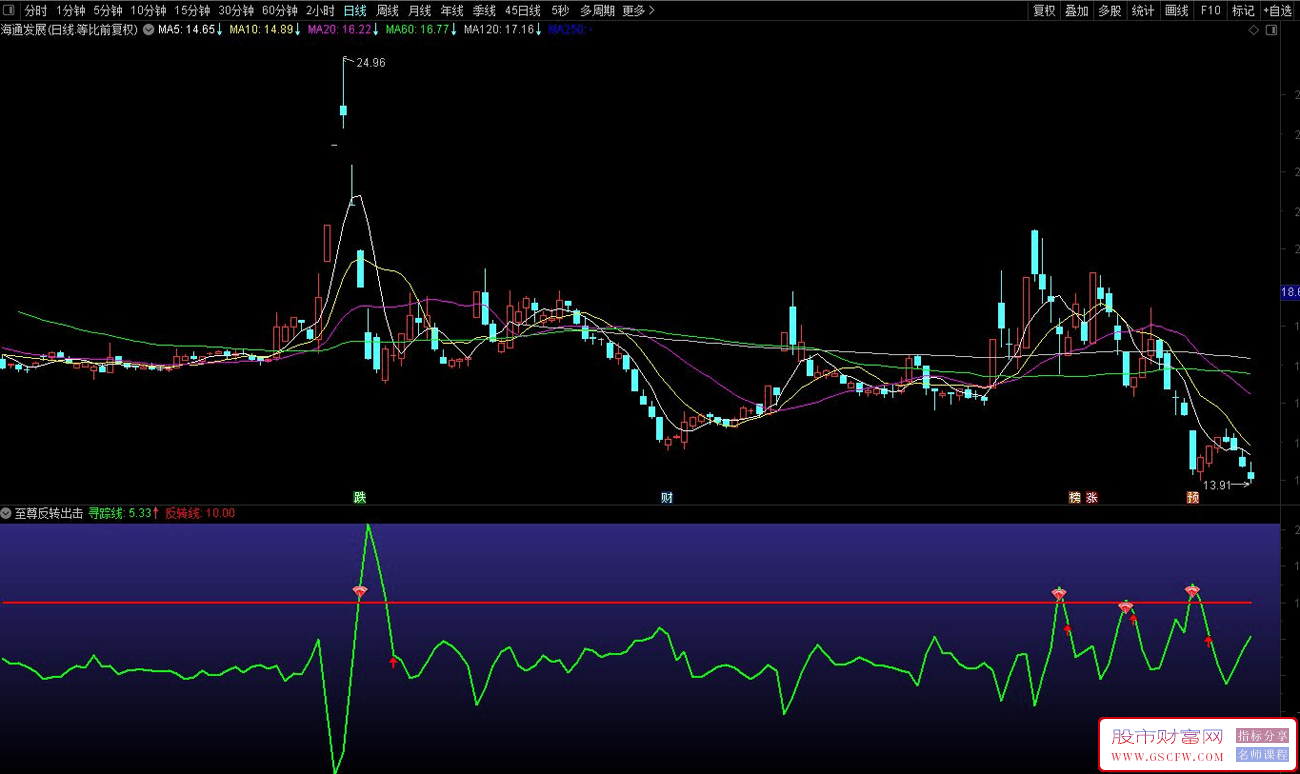Click the 指标分享 link
Image resolution: width=1300 pixels, height=774 pixels.
pyautogui.click(x=1262, y=735)
